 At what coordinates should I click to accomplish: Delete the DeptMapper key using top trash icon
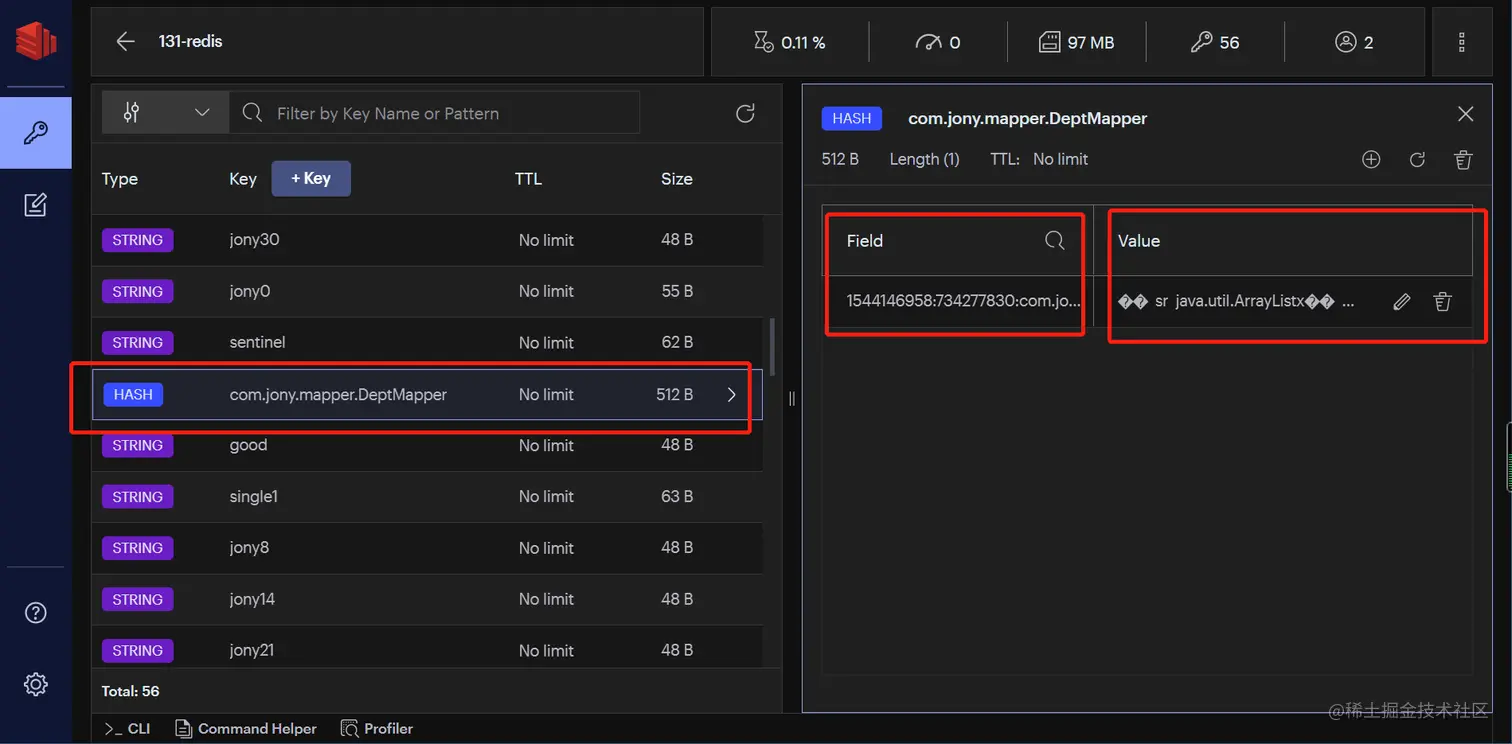(1463, 160)
